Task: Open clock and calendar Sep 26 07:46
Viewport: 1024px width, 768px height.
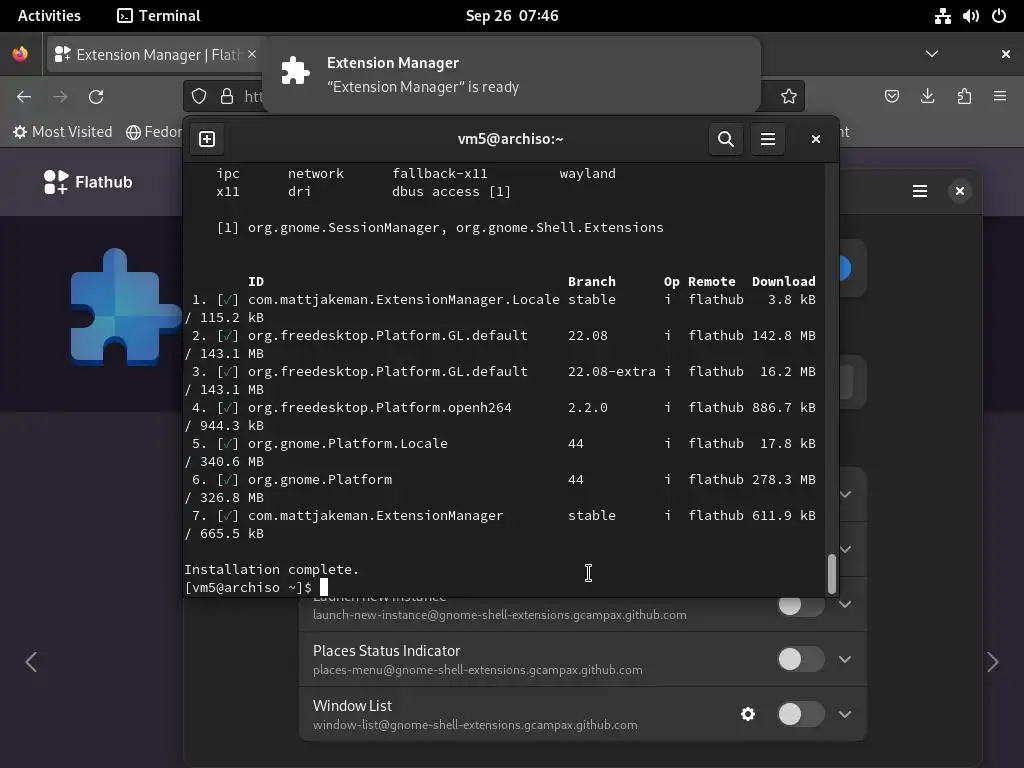Action: tap(512, 16)
